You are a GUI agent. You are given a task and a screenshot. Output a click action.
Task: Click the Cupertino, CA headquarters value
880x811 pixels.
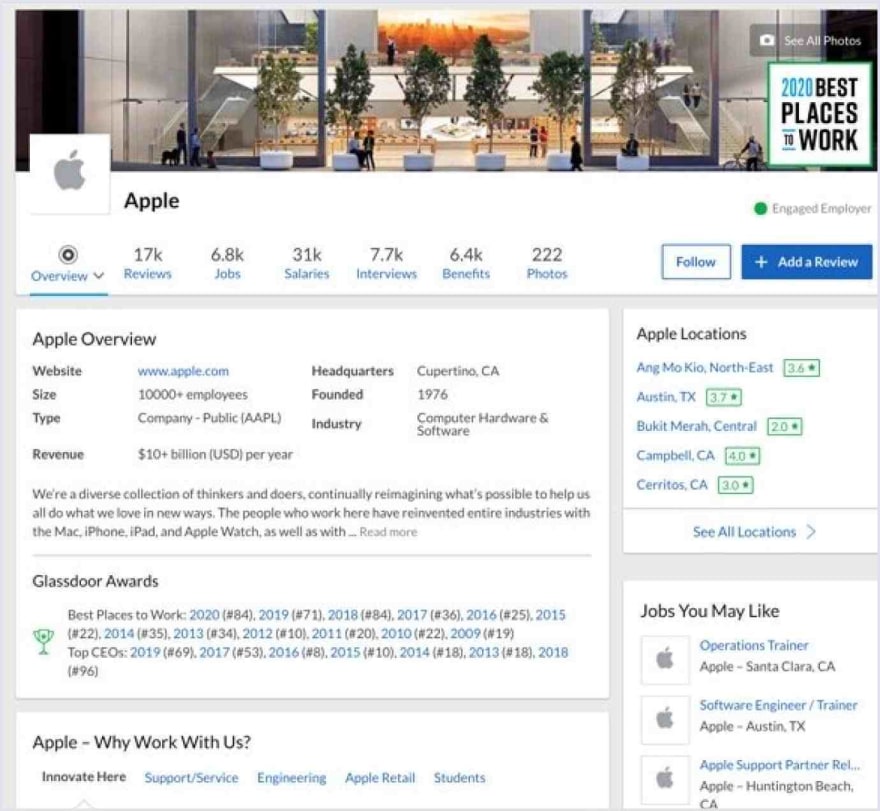[x=458, y=371]
